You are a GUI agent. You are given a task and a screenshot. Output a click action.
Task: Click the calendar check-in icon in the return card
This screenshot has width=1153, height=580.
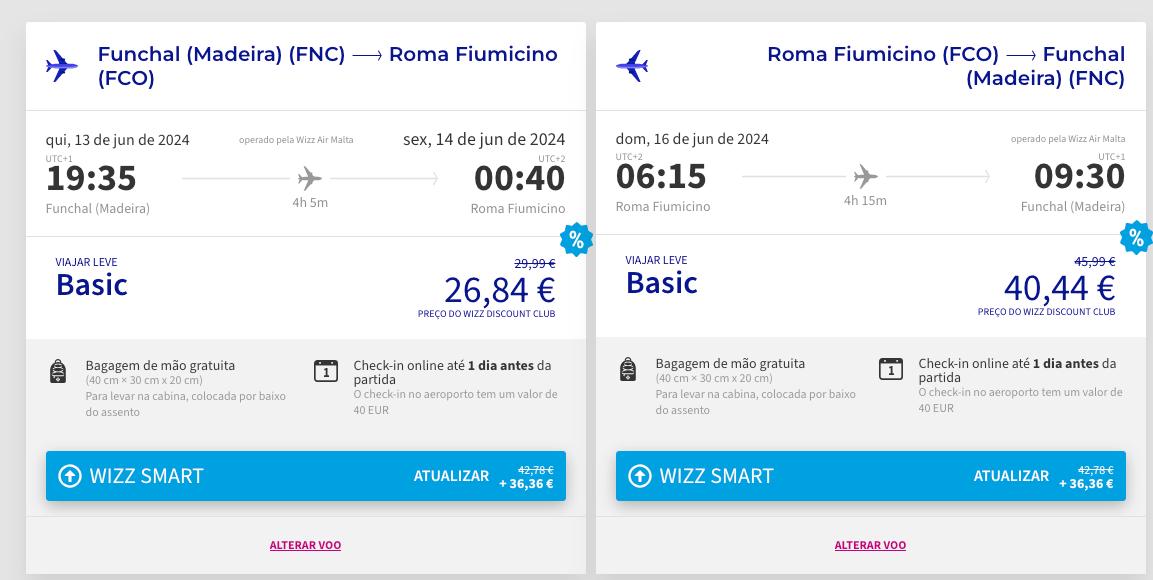890,368
